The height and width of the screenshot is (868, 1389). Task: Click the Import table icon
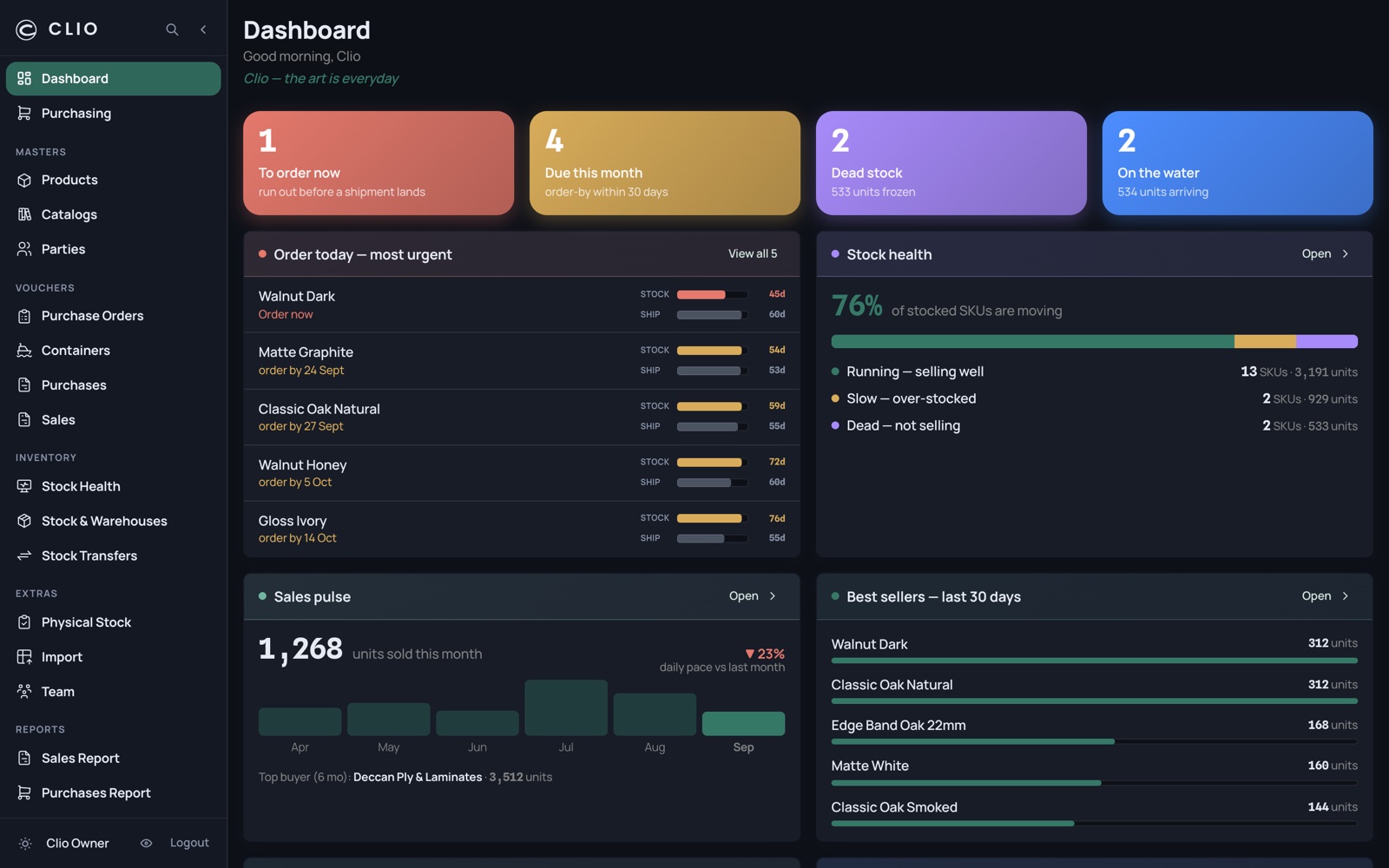click(24, 657)
